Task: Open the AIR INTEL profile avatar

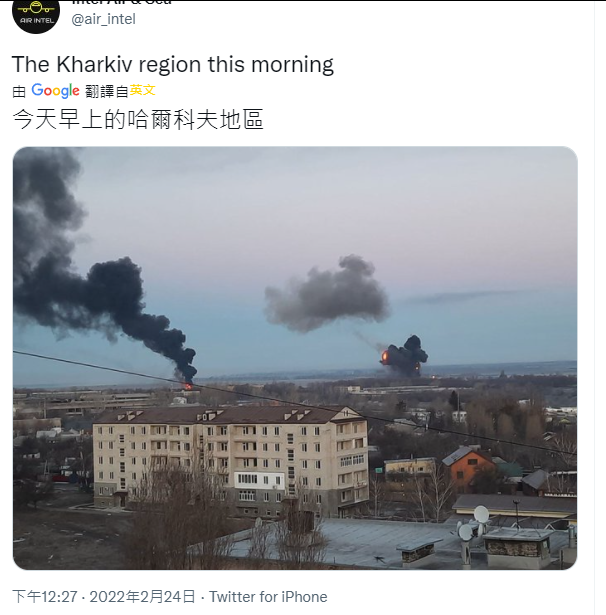Action: 36,15
